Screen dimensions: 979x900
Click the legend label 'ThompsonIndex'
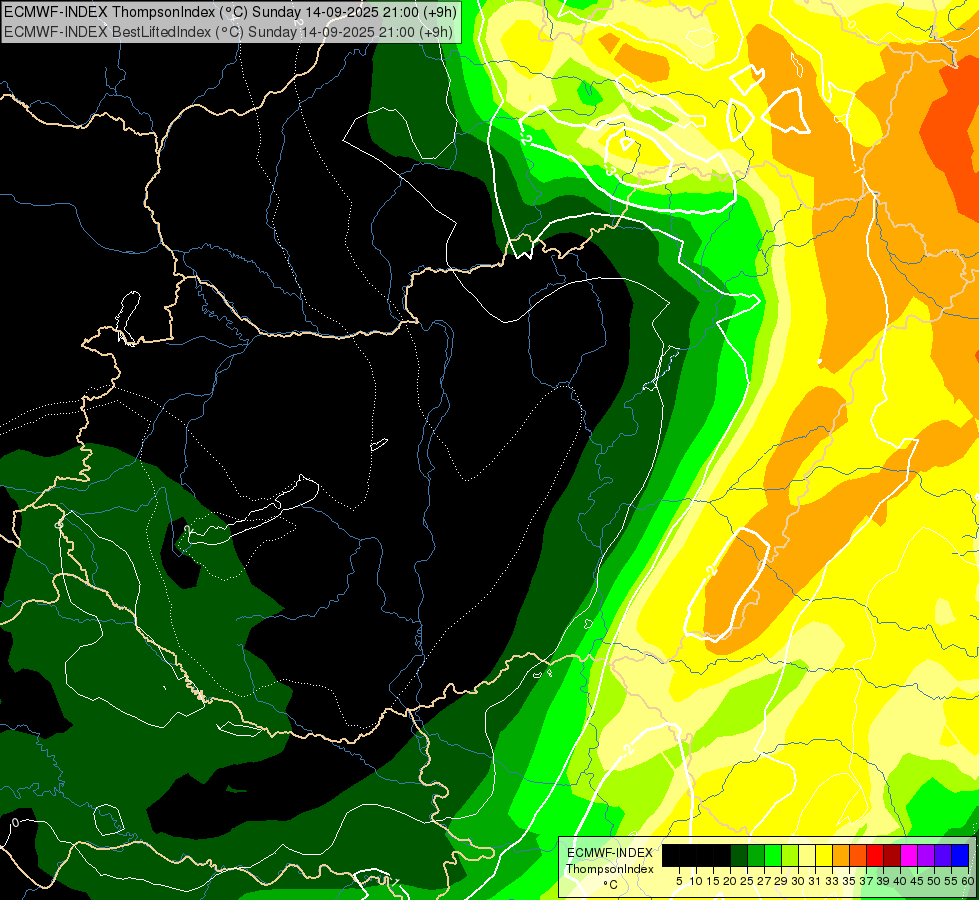pos(609,869)
